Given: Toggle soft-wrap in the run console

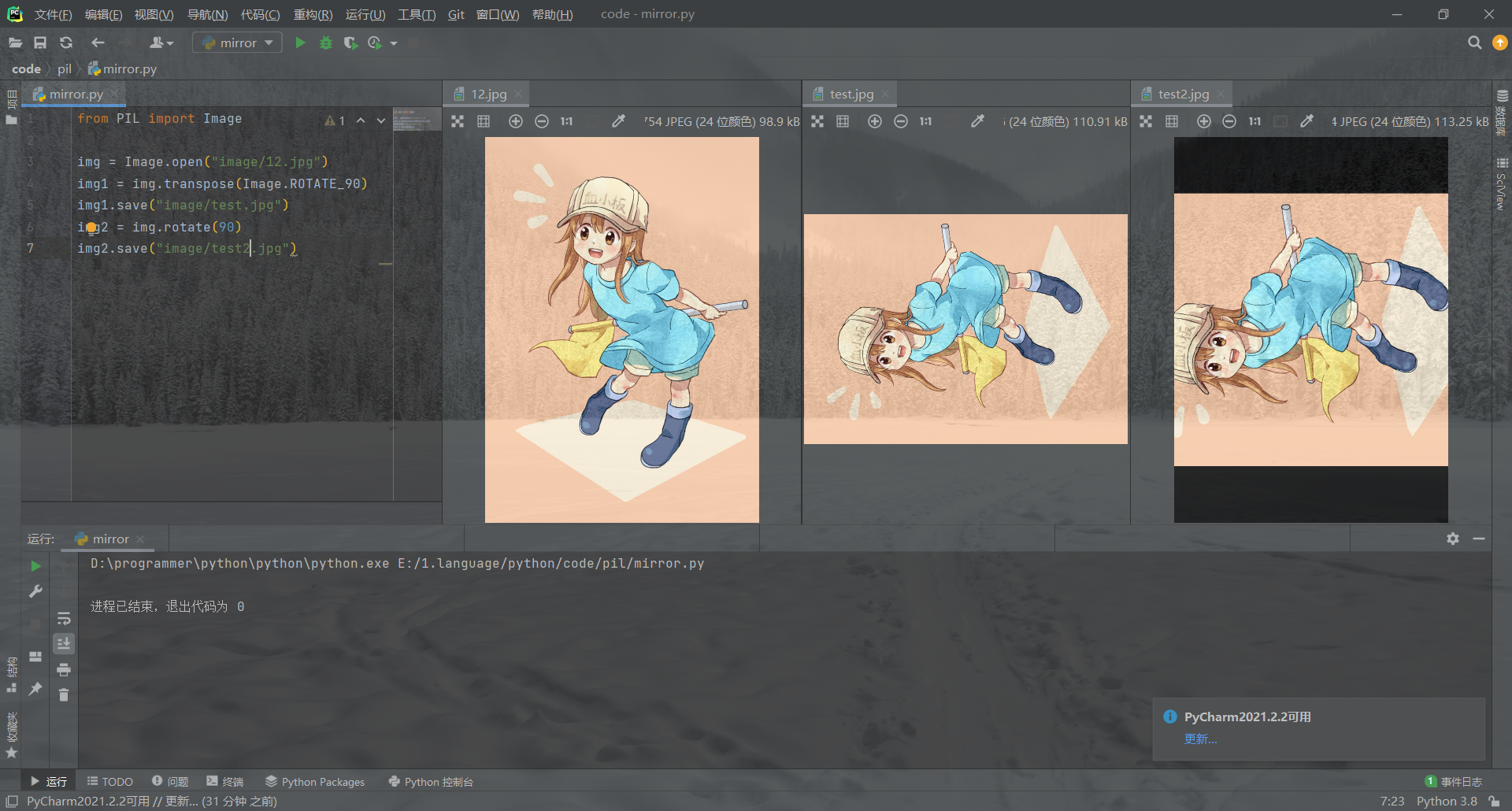Looking at the screenshot, I should point(64,618).
